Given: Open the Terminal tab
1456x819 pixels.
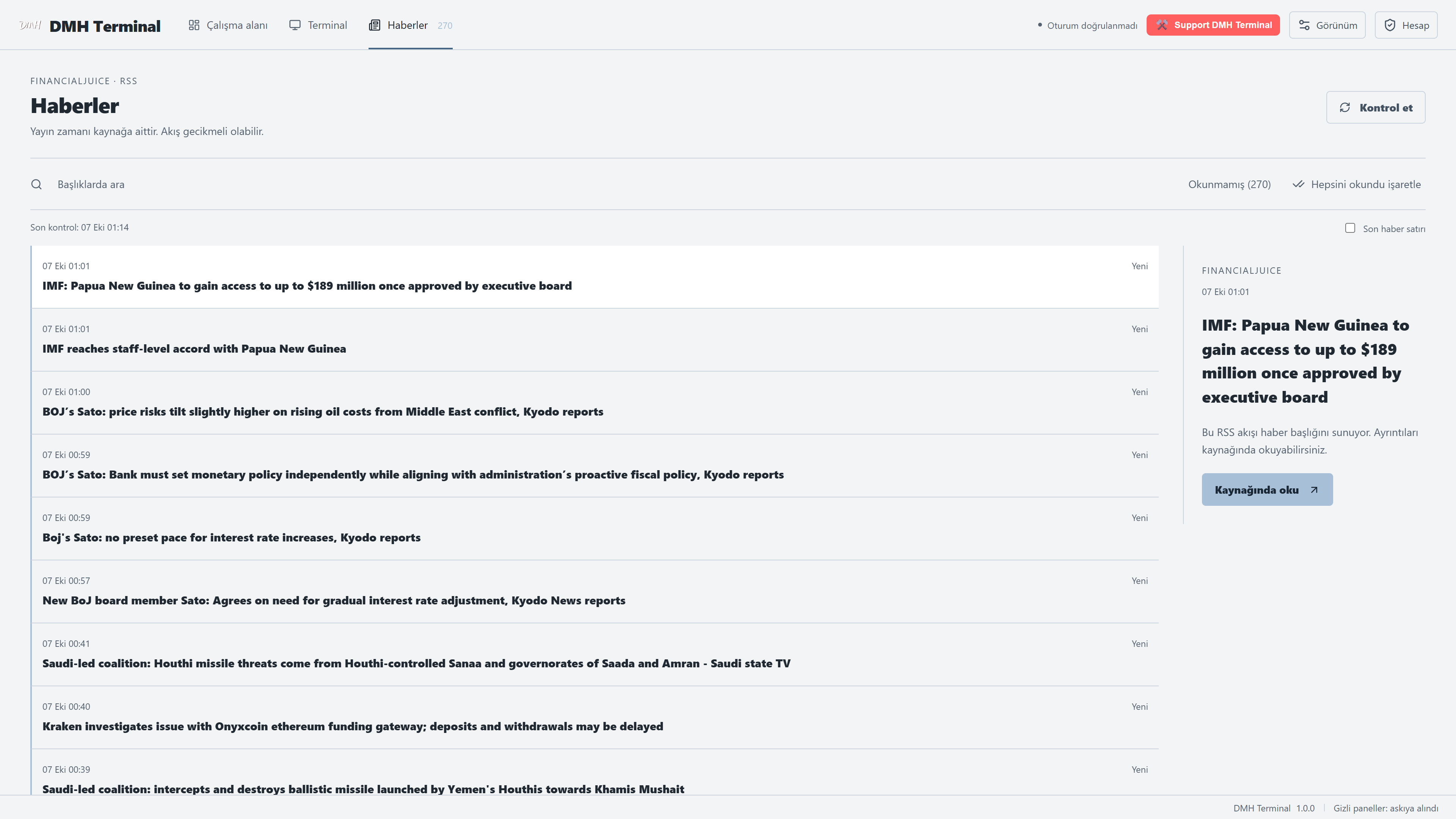Looking at the screenshot, I should pos(318,25).
